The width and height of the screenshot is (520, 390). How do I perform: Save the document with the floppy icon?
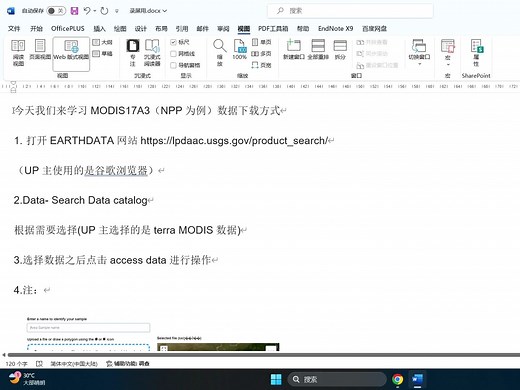pos(74,11)
